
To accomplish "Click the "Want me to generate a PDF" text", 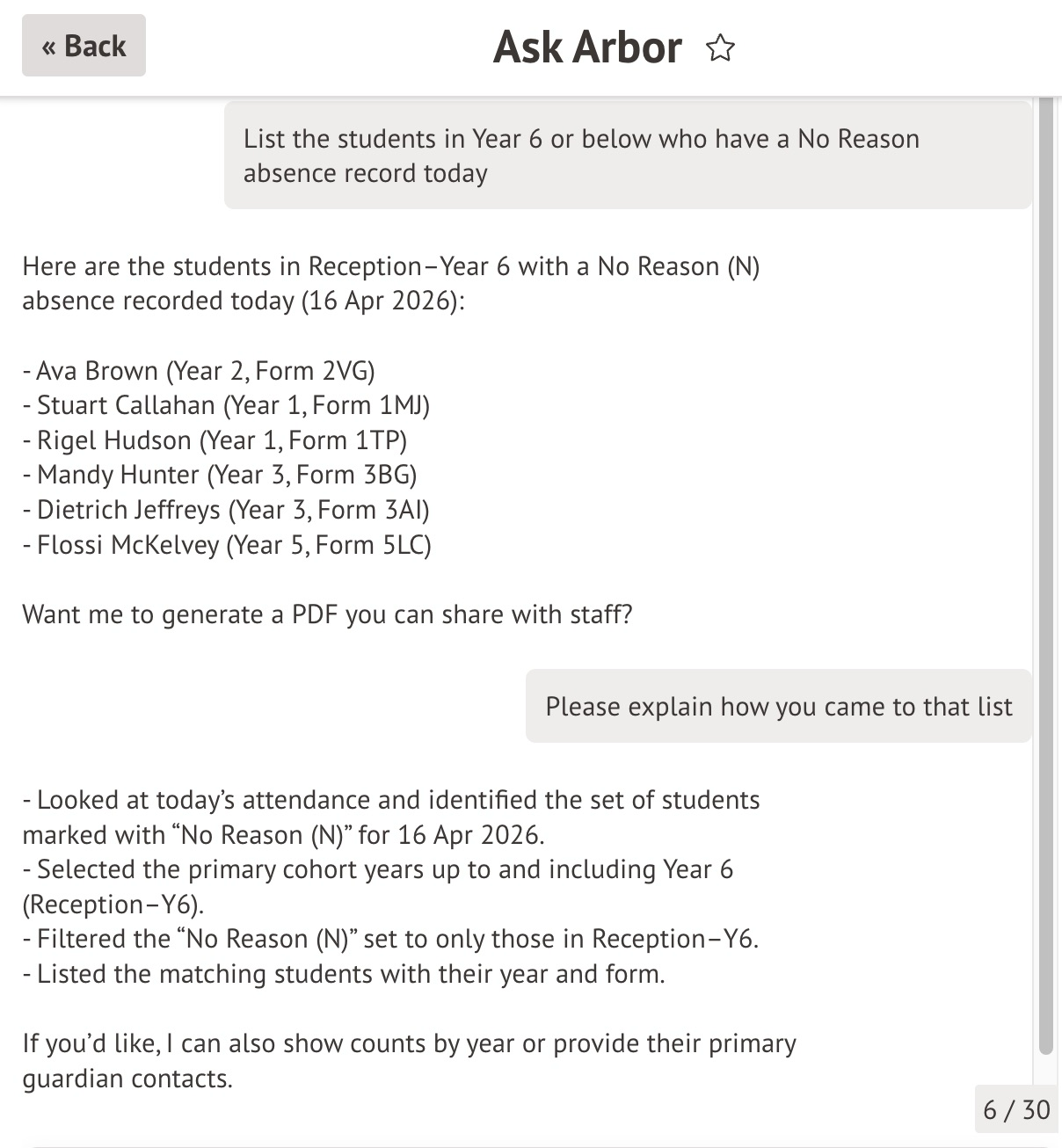I will (327, 614).
